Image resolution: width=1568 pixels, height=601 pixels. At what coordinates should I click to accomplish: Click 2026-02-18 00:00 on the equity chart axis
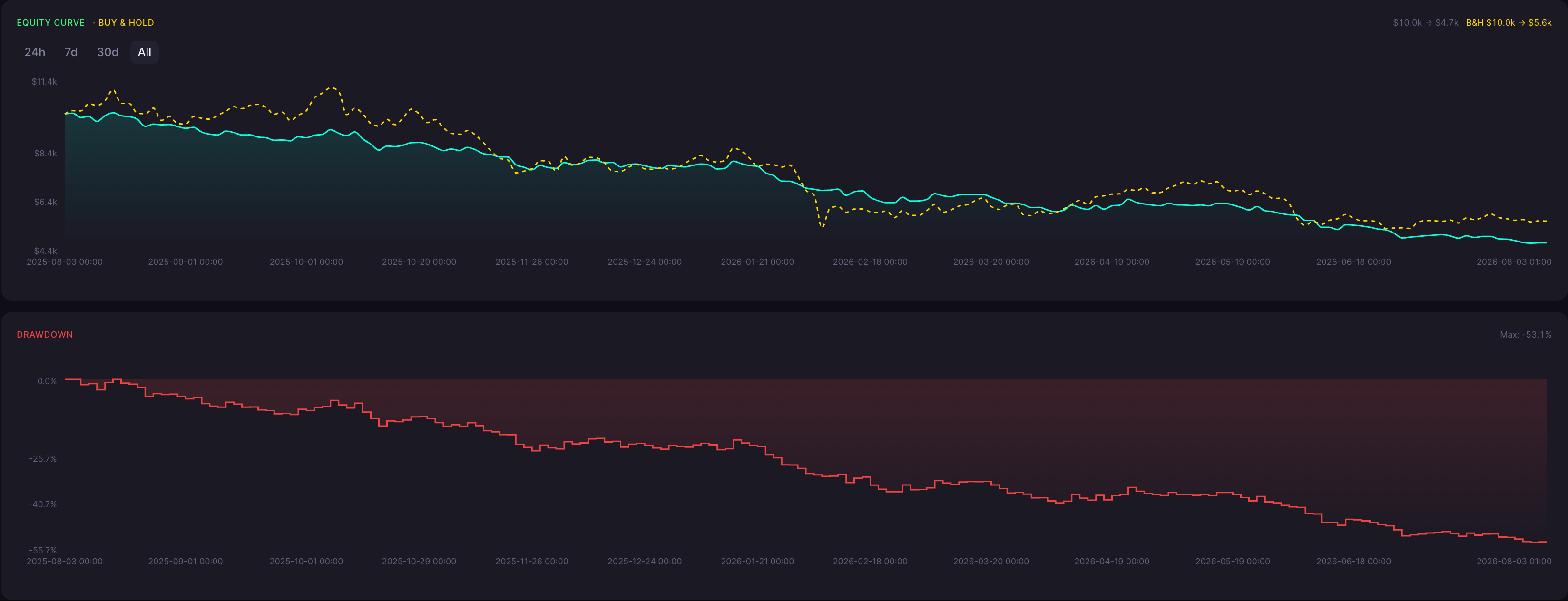coord(871,262)
